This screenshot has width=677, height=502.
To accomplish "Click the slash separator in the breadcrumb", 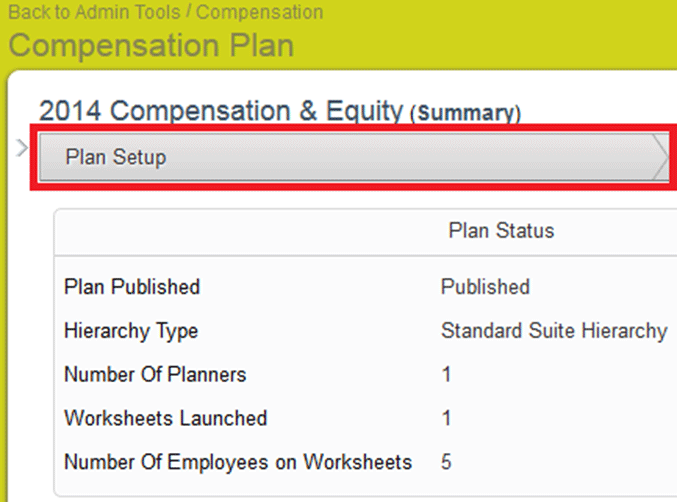I will coord(188,13).
